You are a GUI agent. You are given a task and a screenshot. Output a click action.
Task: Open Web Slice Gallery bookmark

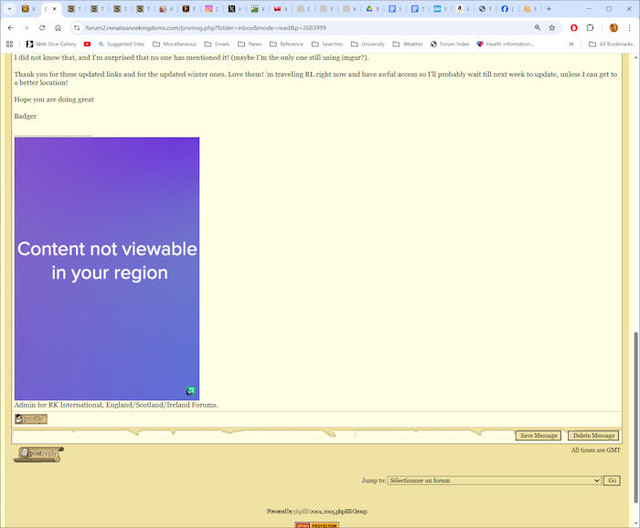(x=51, y=44)
